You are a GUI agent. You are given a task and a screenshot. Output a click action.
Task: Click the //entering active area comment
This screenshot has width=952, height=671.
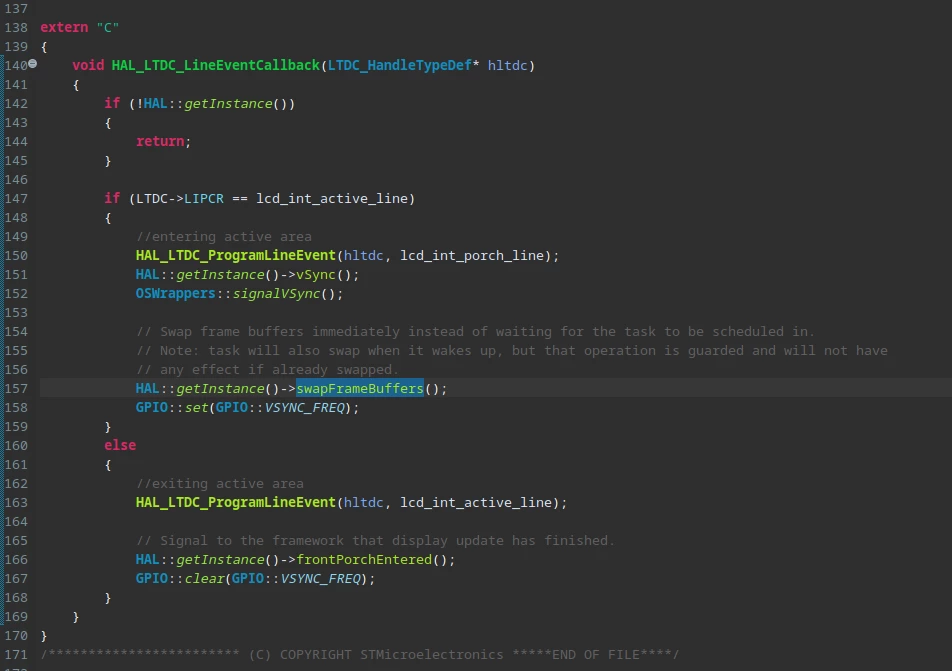pyautogui.click(x=224, y=237)
